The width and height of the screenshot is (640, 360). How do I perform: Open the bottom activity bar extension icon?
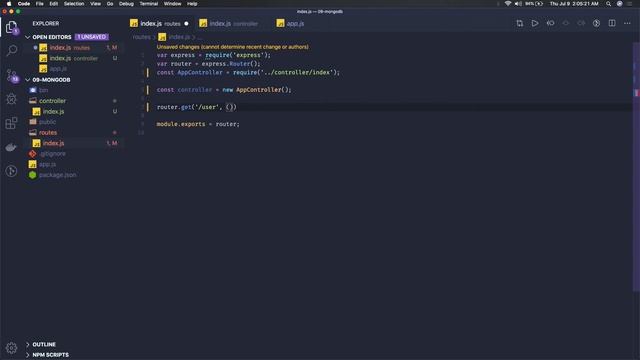pyautogui.click(x=11, y=171)
